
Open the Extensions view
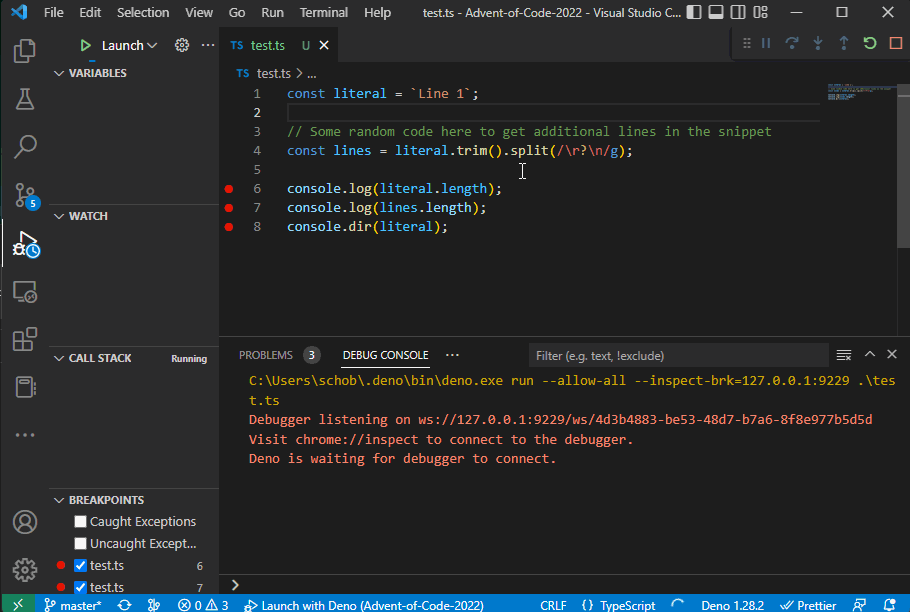coord(24,339)
